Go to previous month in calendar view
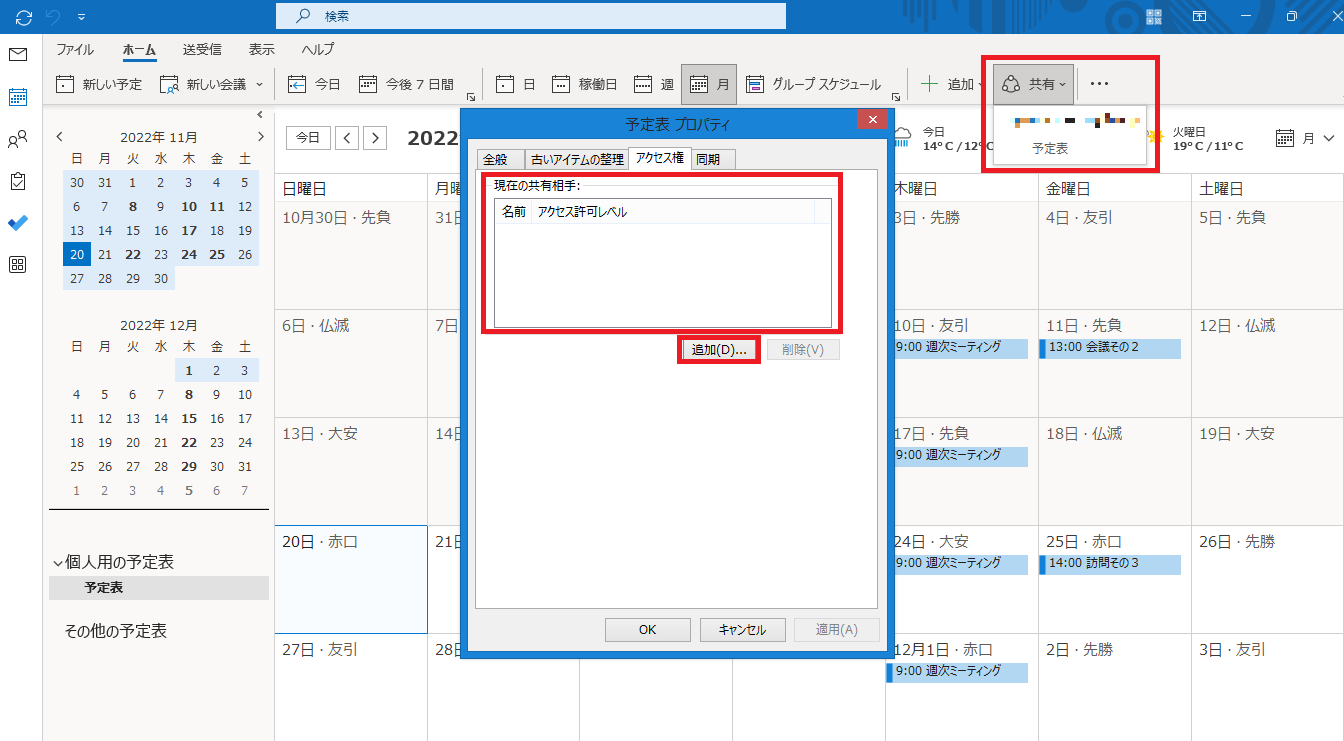This screenshot has width=1344, height=741. coord(347,138)
